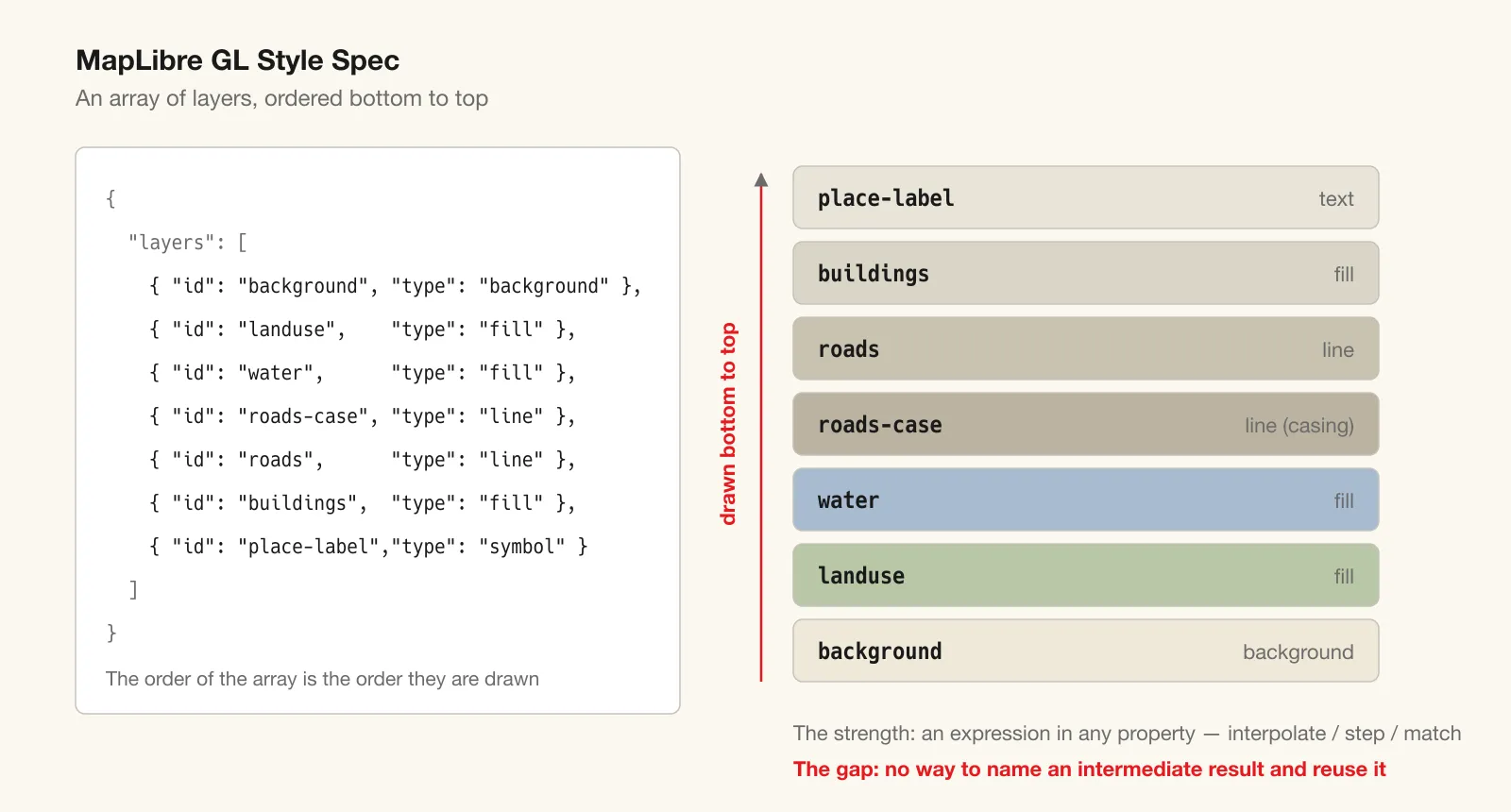Click the "line (casing)" type label
1511x812 pixels.
[1299, 426]
